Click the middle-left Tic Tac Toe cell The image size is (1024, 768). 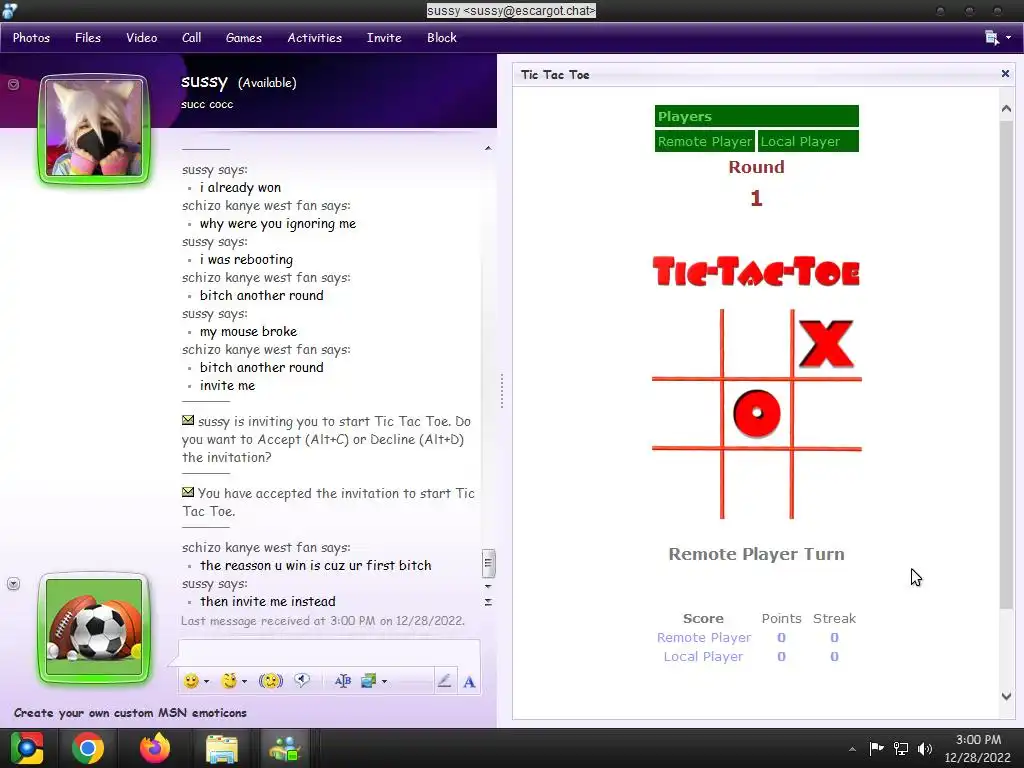pyautogui.click(x=686, y=413)
